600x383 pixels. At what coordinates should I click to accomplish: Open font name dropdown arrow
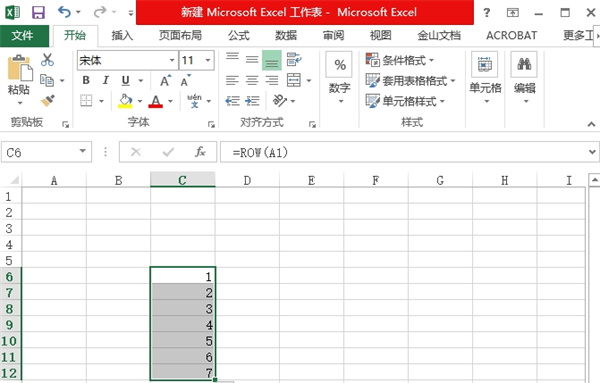[172, 60]
